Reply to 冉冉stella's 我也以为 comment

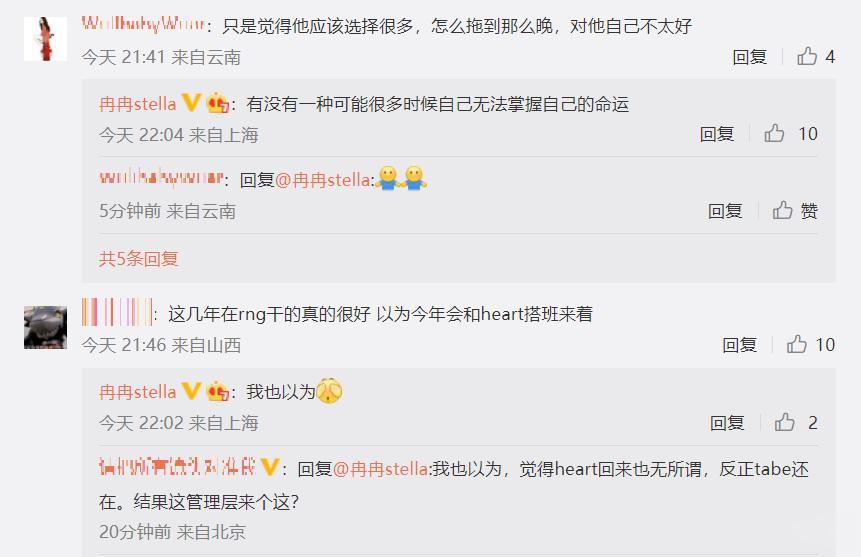point(727,423)
